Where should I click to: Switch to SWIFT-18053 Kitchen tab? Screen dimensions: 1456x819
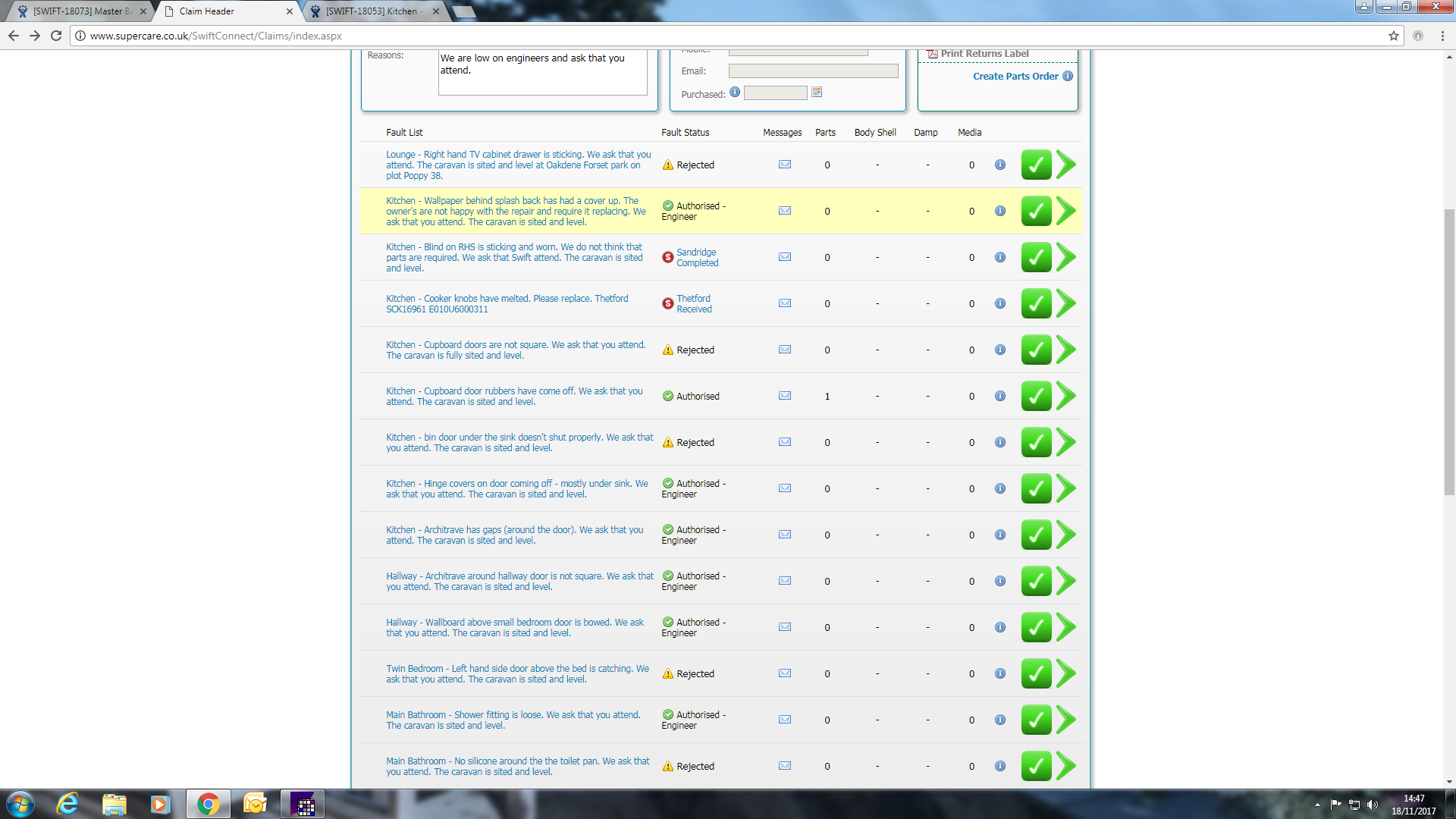coord(373,11)
